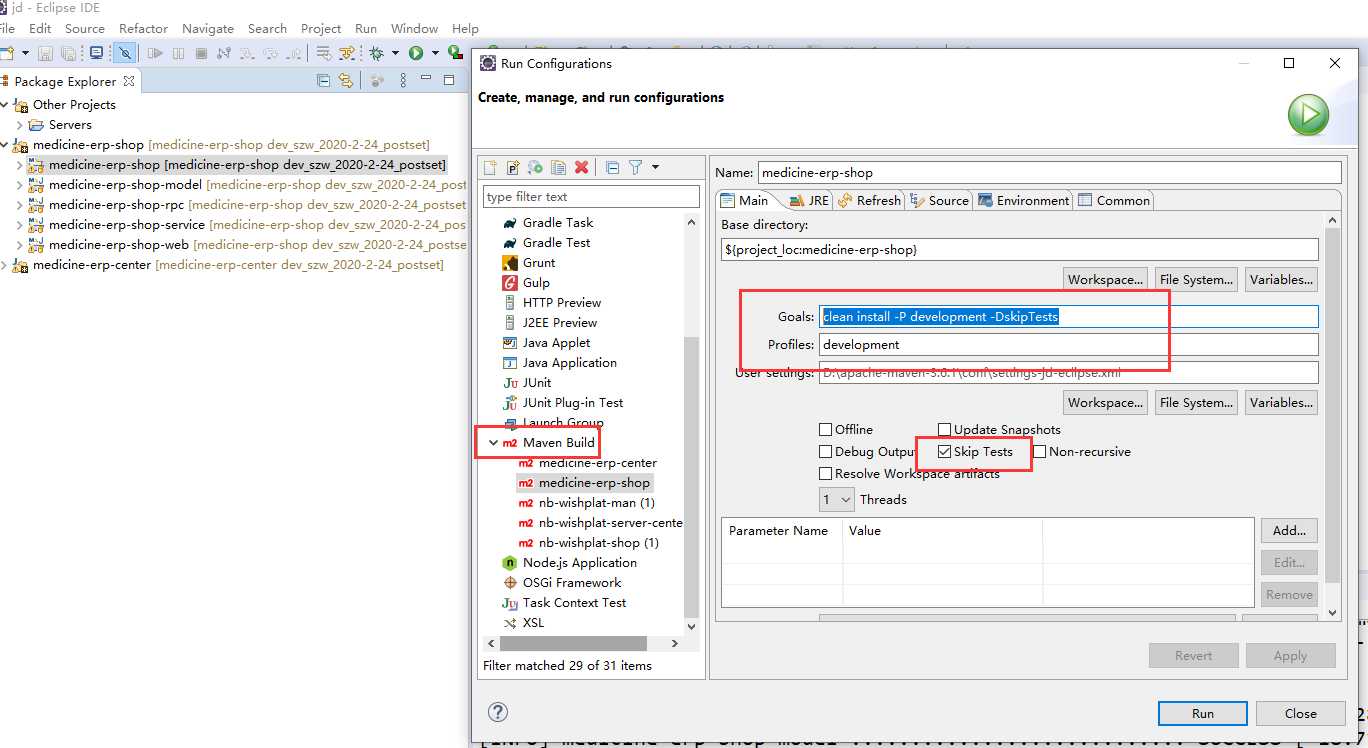Enable the Offline checkbox
This screenshot has width=1368, height=748.
[x=825, y=430]
